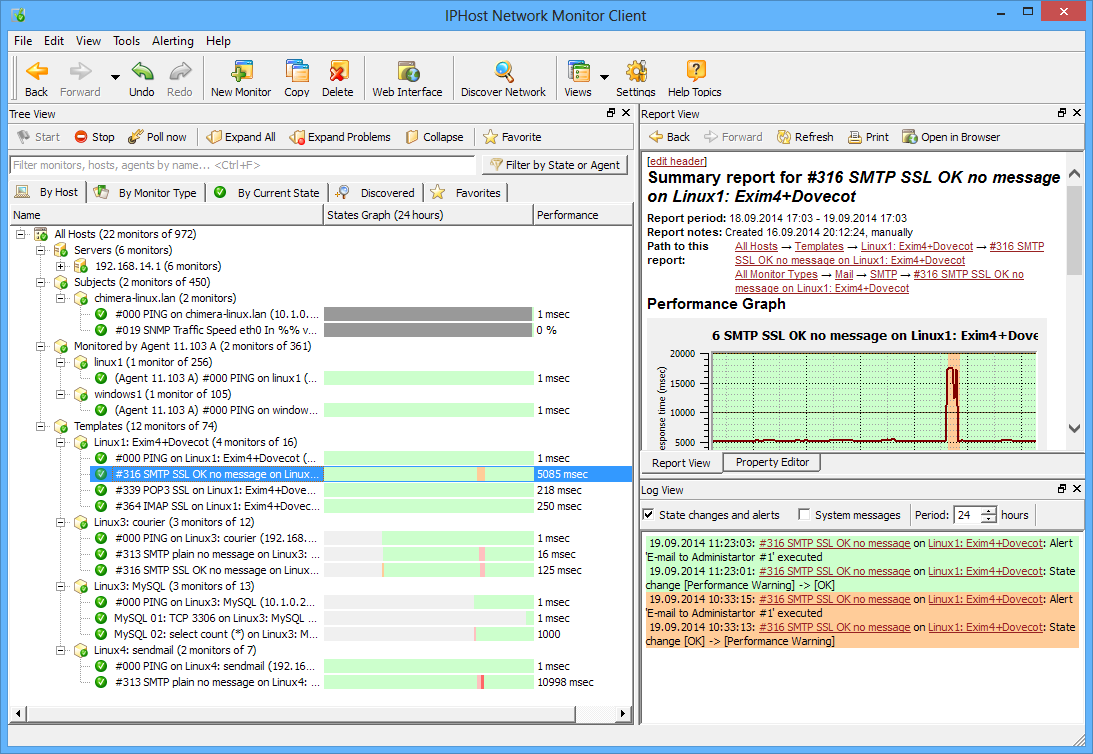The width and height of the screenshot is (1093, 754).
Task: Mark selected monitor as Favorite
Action: (x=512, y=137)
